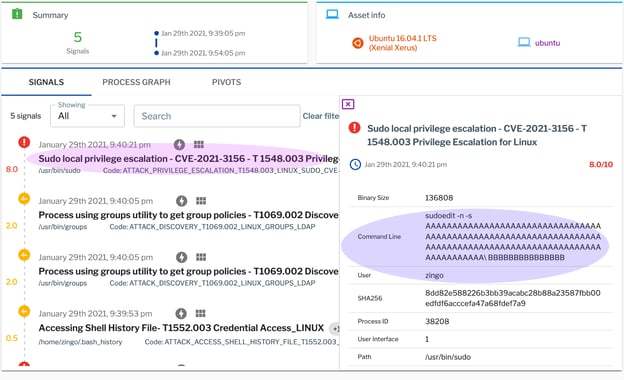
Task: Click the Asset info monitor icon
Action: 332,15
